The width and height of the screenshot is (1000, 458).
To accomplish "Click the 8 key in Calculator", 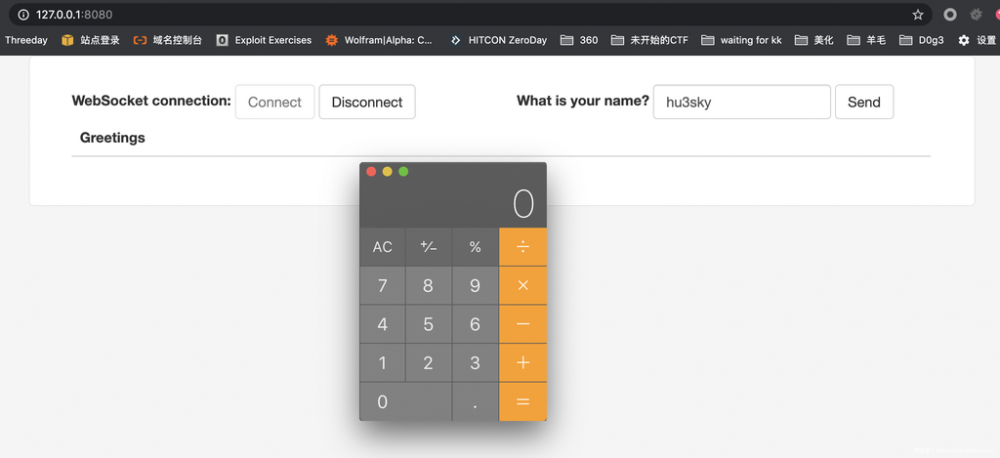I will (429, 285).
